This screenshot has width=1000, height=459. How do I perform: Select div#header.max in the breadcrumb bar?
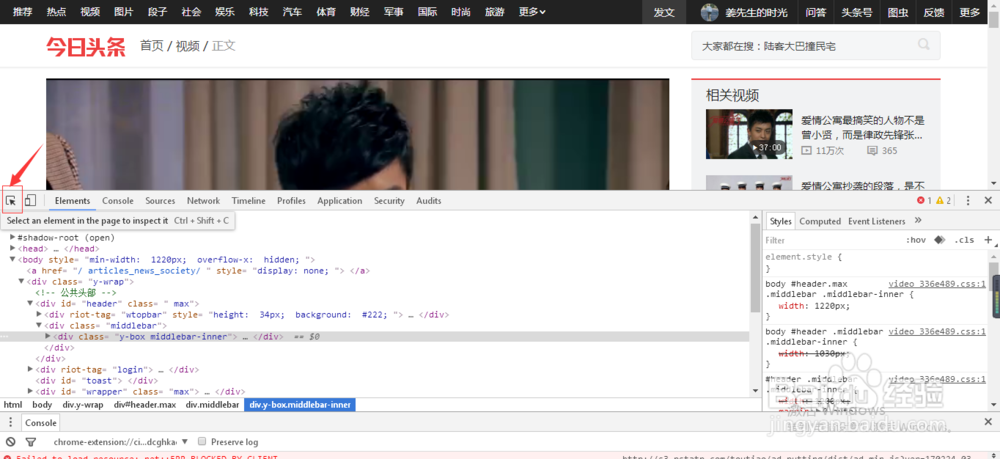click(145, 405)
